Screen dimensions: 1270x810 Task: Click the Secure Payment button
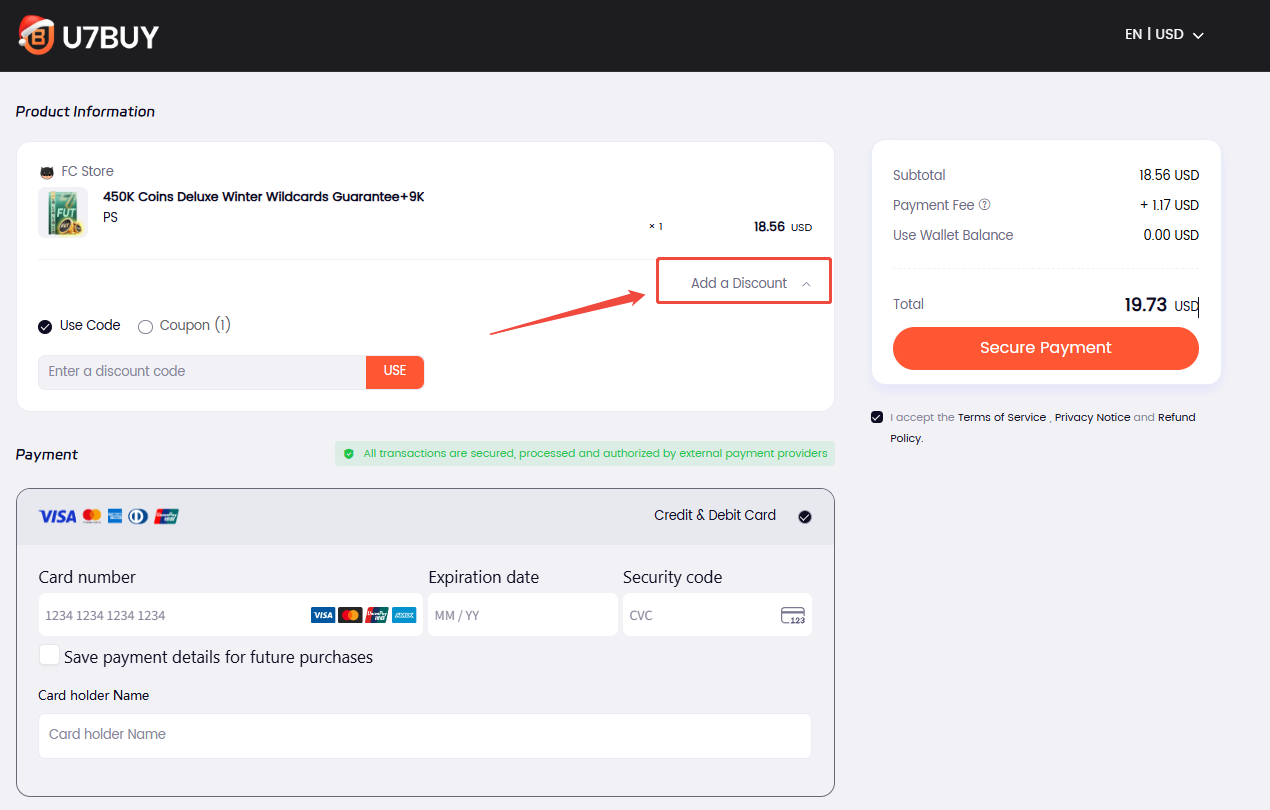tap(1045, 348)
